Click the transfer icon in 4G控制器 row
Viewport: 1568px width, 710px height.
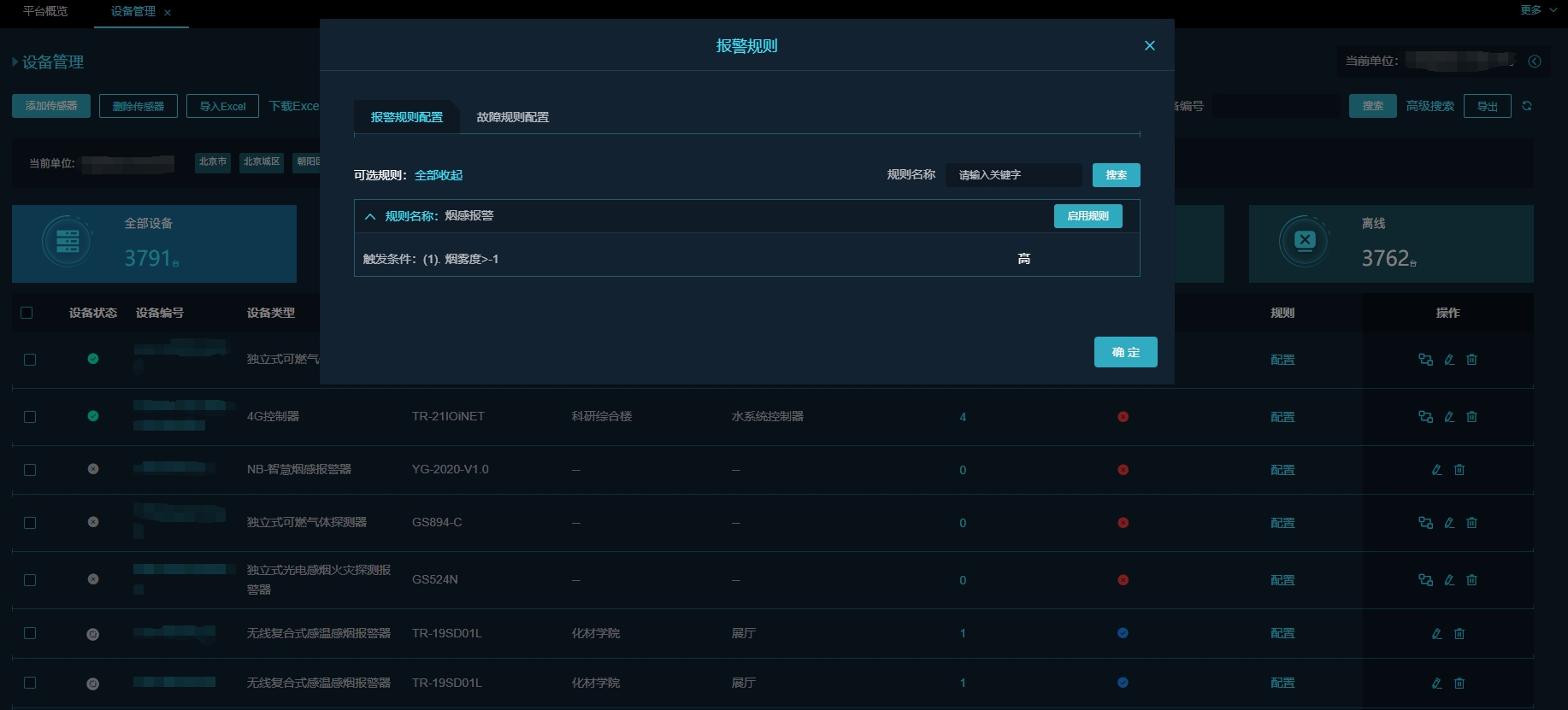1425,417
